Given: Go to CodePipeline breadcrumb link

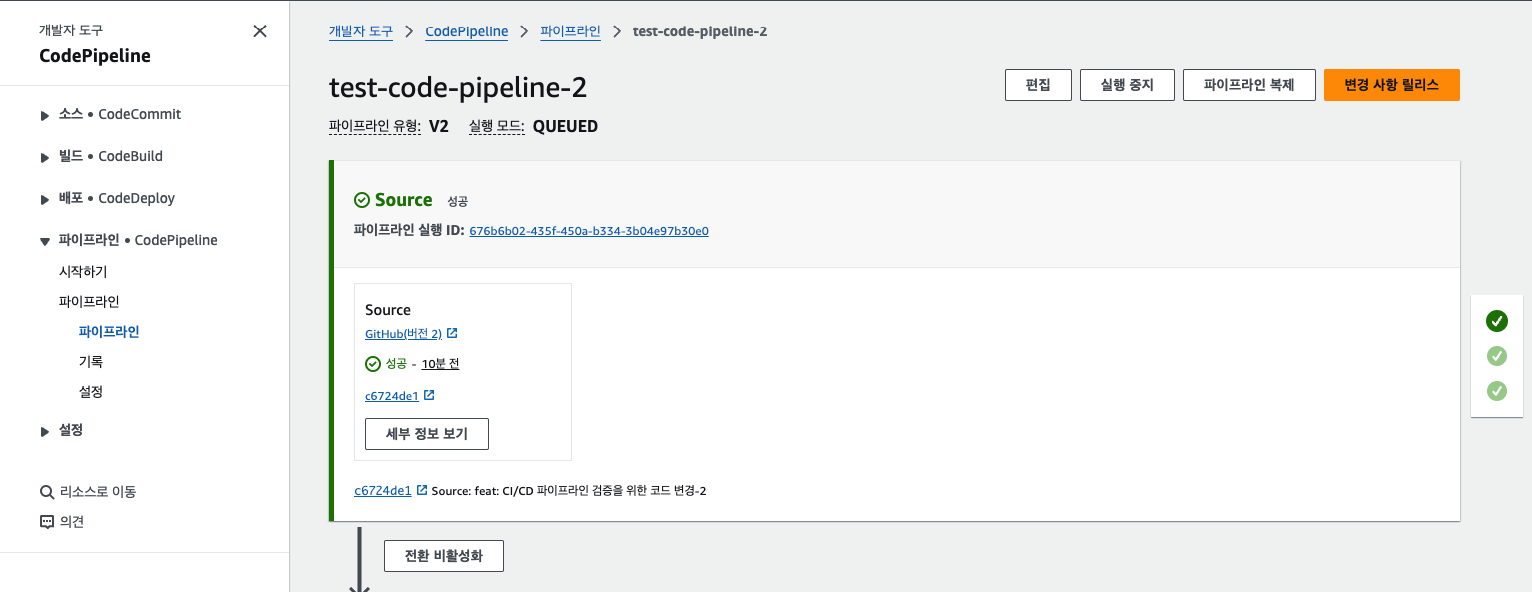Looking at the screenshot, I should click(x=467, y=31).
